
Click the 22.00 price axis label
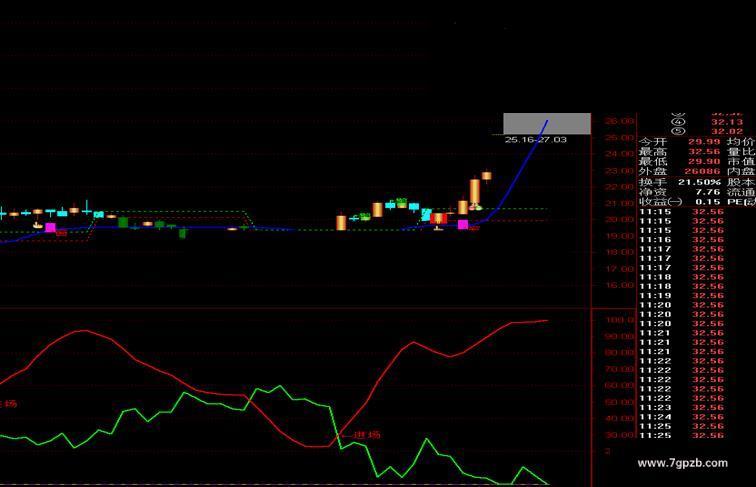(620, 187)
